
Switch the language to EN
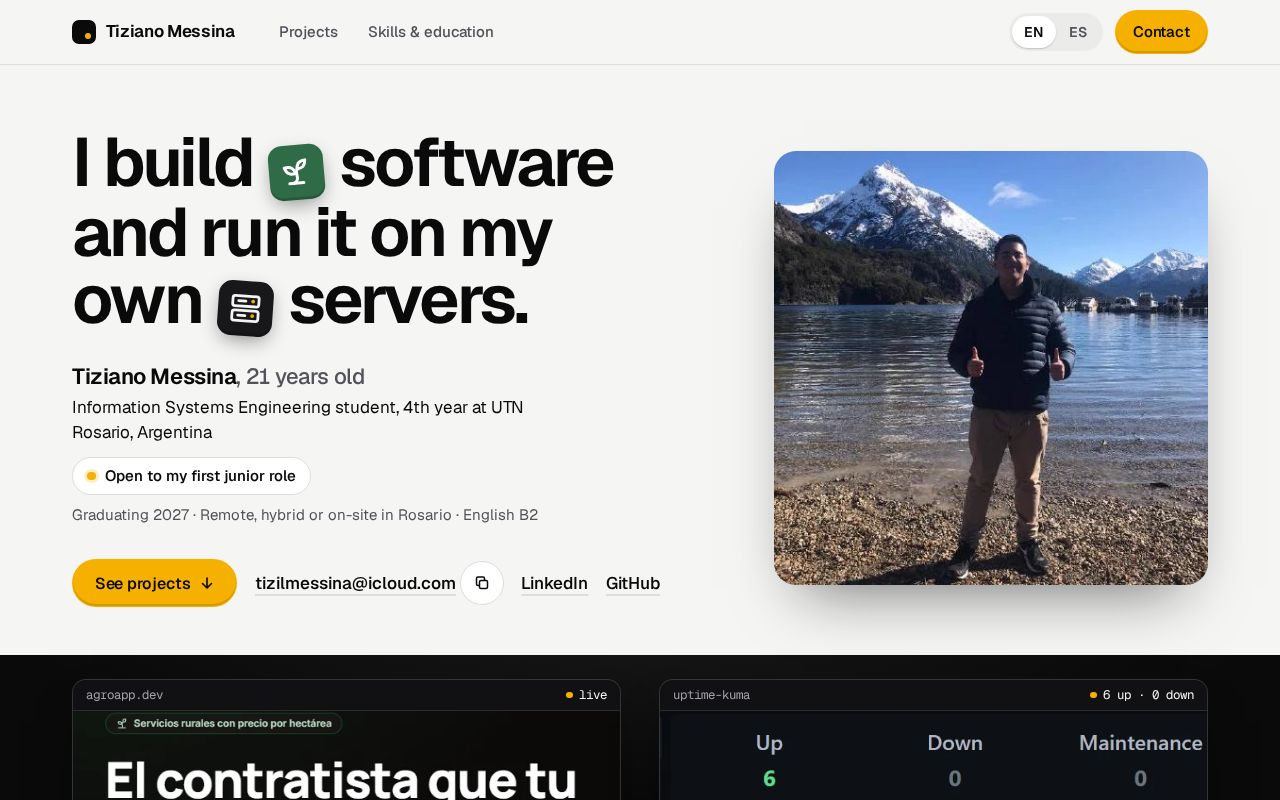click(1034, 32)
